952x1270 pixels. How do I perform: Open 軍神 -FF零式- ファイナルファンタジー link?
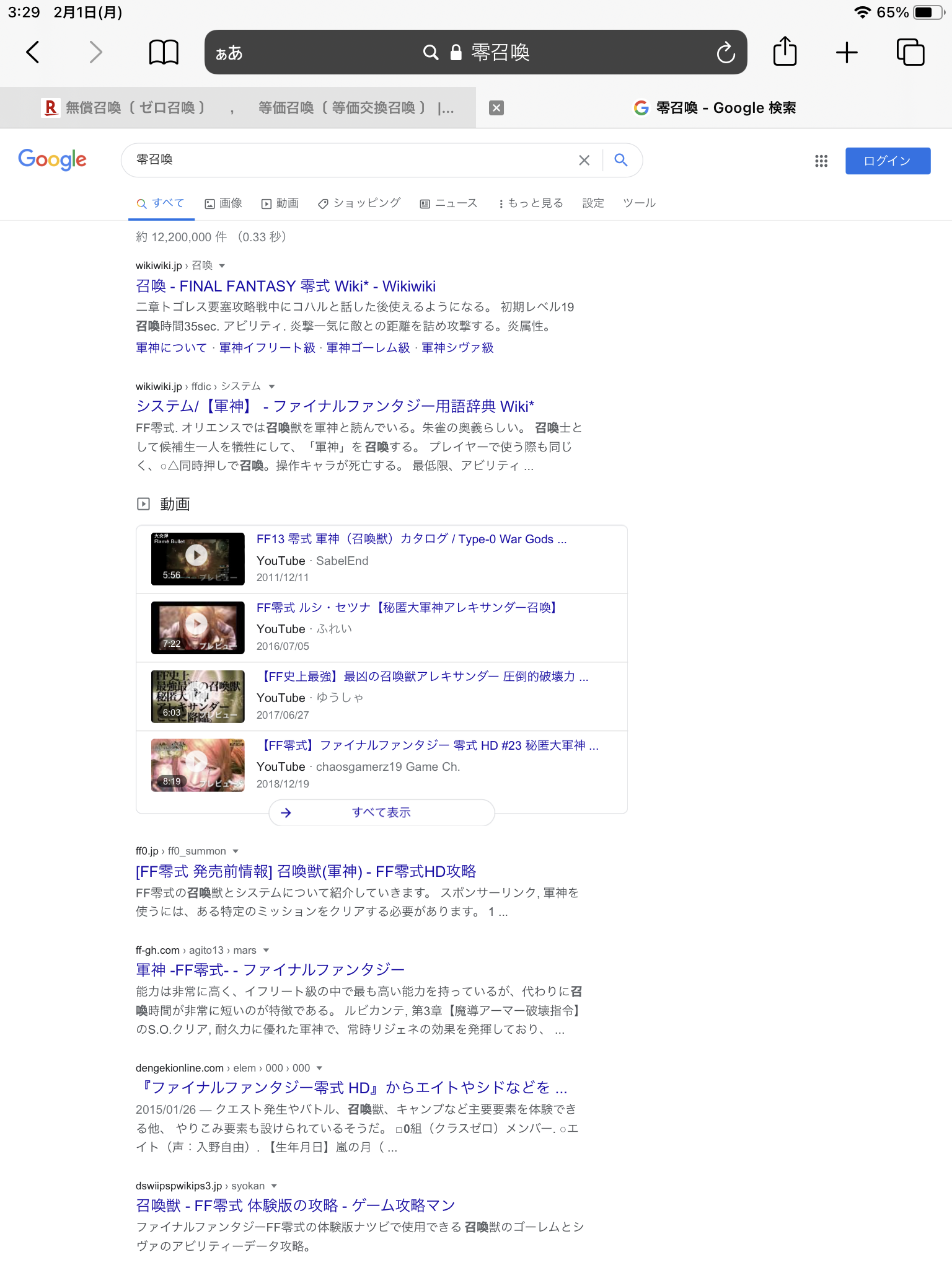pyautogui.click(x=270, y=970)
